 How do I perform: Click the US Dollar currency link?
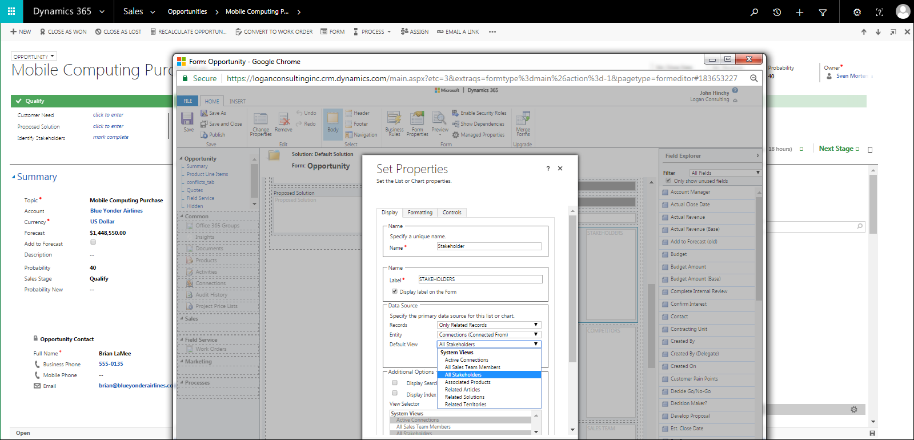(103, 221)
